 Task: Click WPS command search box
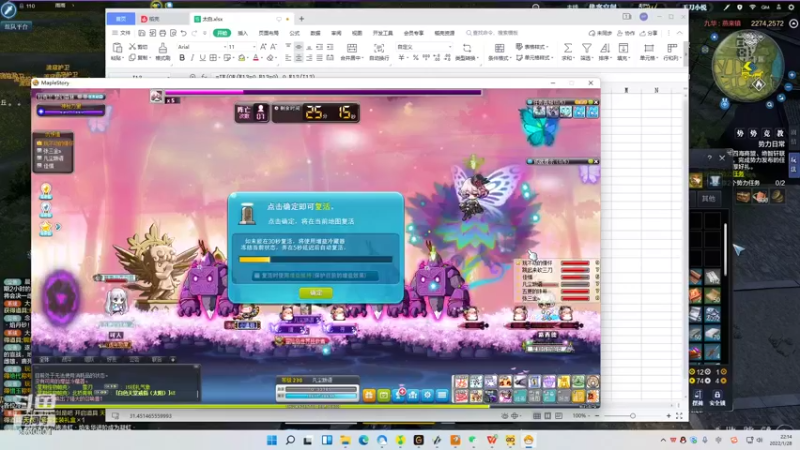[x=493, y=33]
